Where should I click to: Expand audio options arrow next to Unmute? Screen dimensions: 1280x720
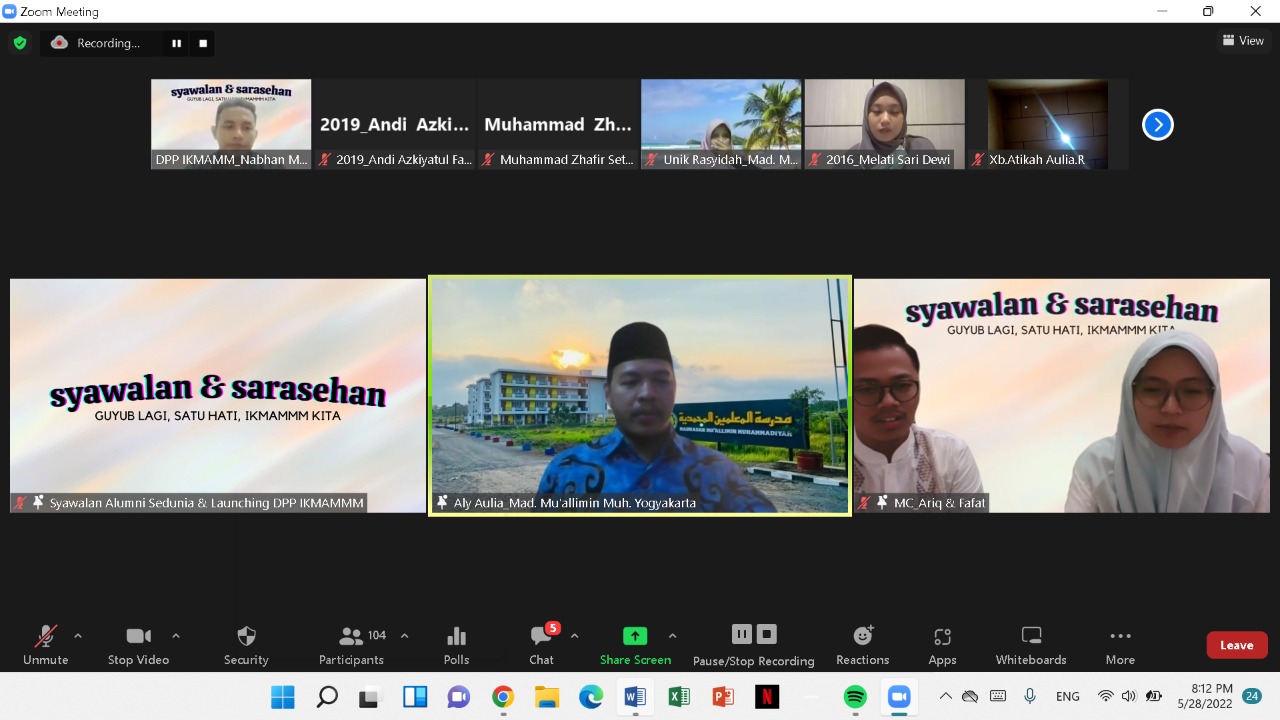click(78, 635)
